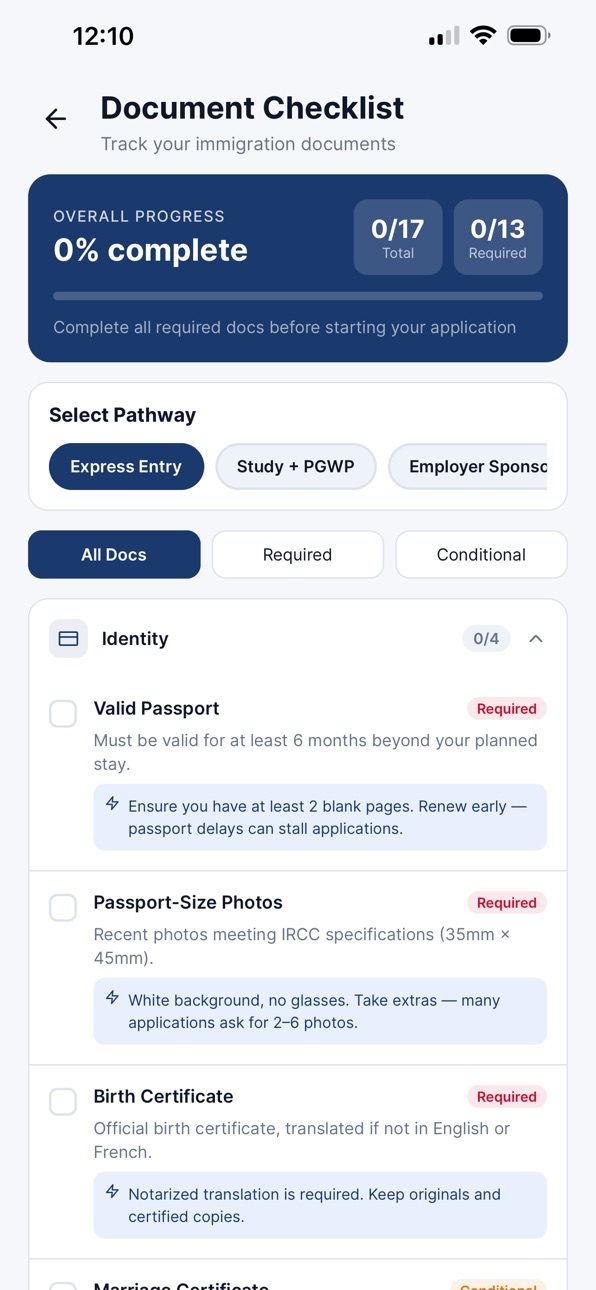Image resolution: width=596 pixels, height=1290 pixels.
Task: Switch to the Required tab
Action: 298,555
